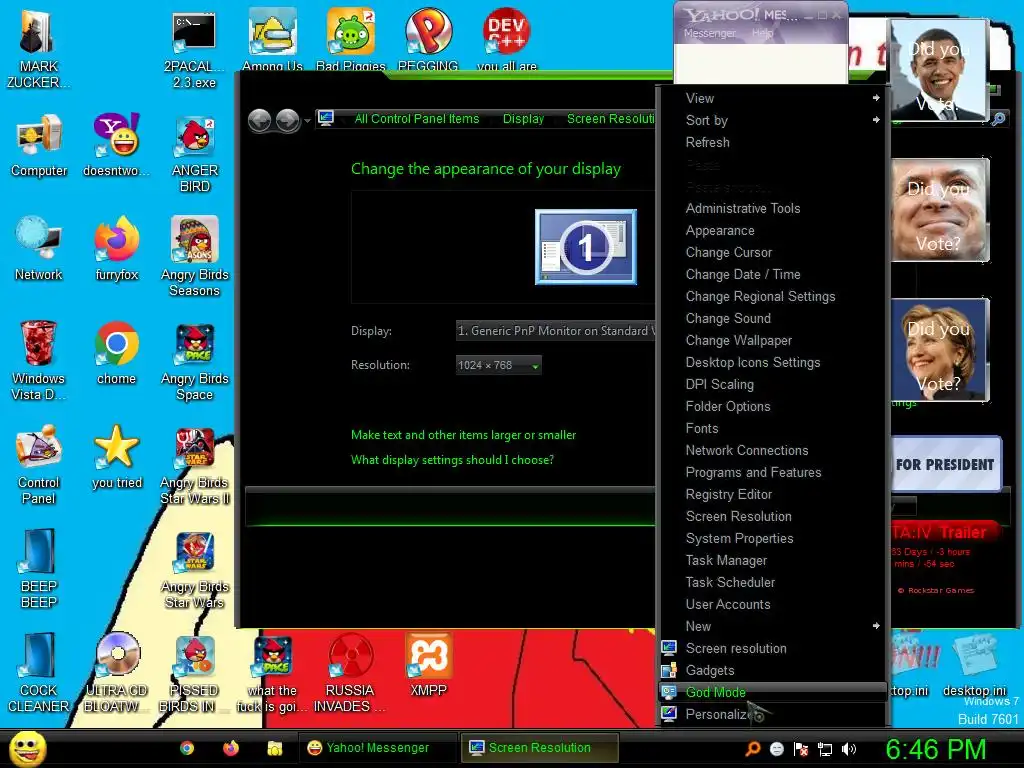Open the COCK CLEANER desktop shortcut
Image resolution: width=1024 pixels, height=768 pixels.
[39, 673]
